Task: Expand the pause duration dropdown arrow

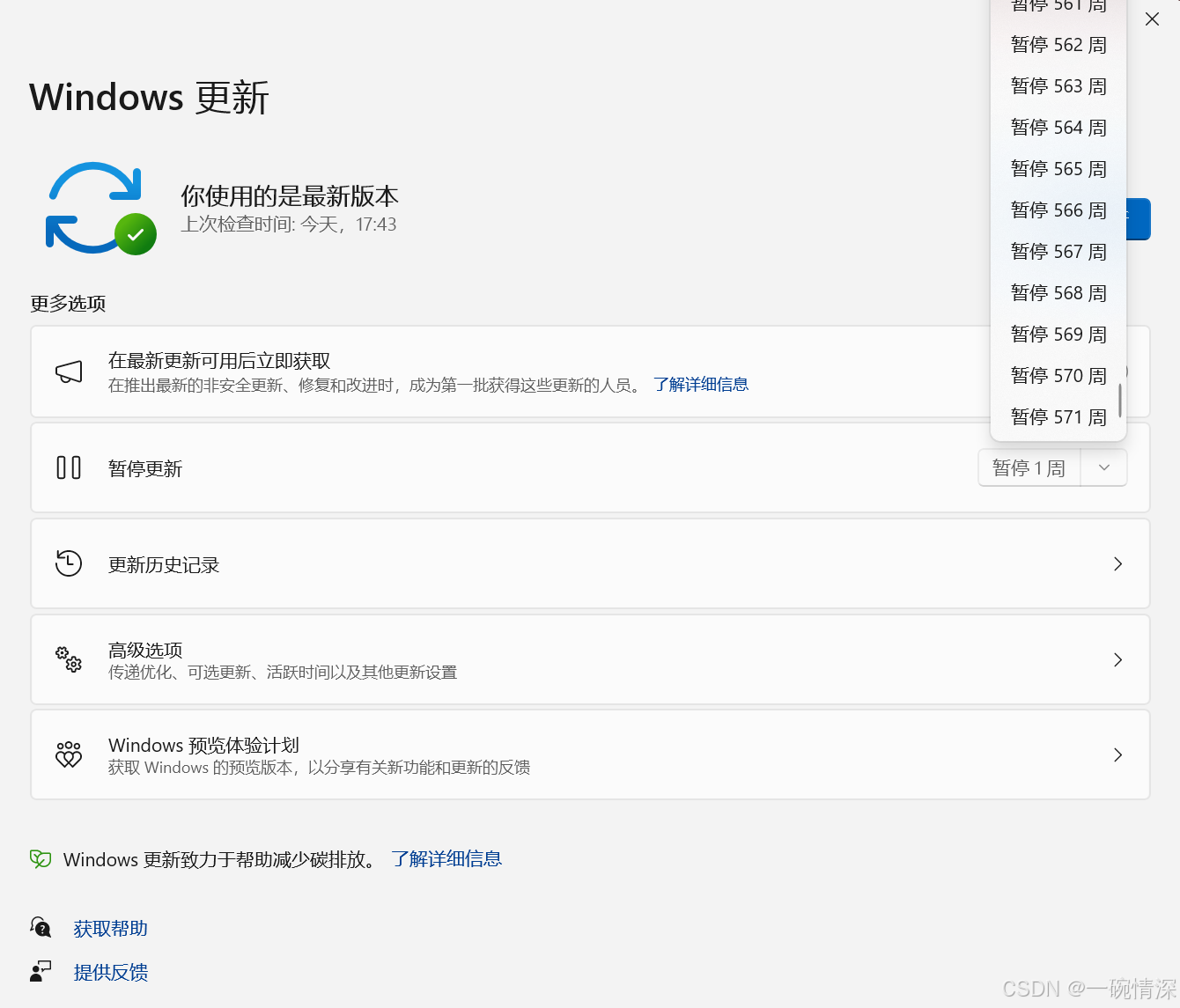Action: (x=1104, y=467)
